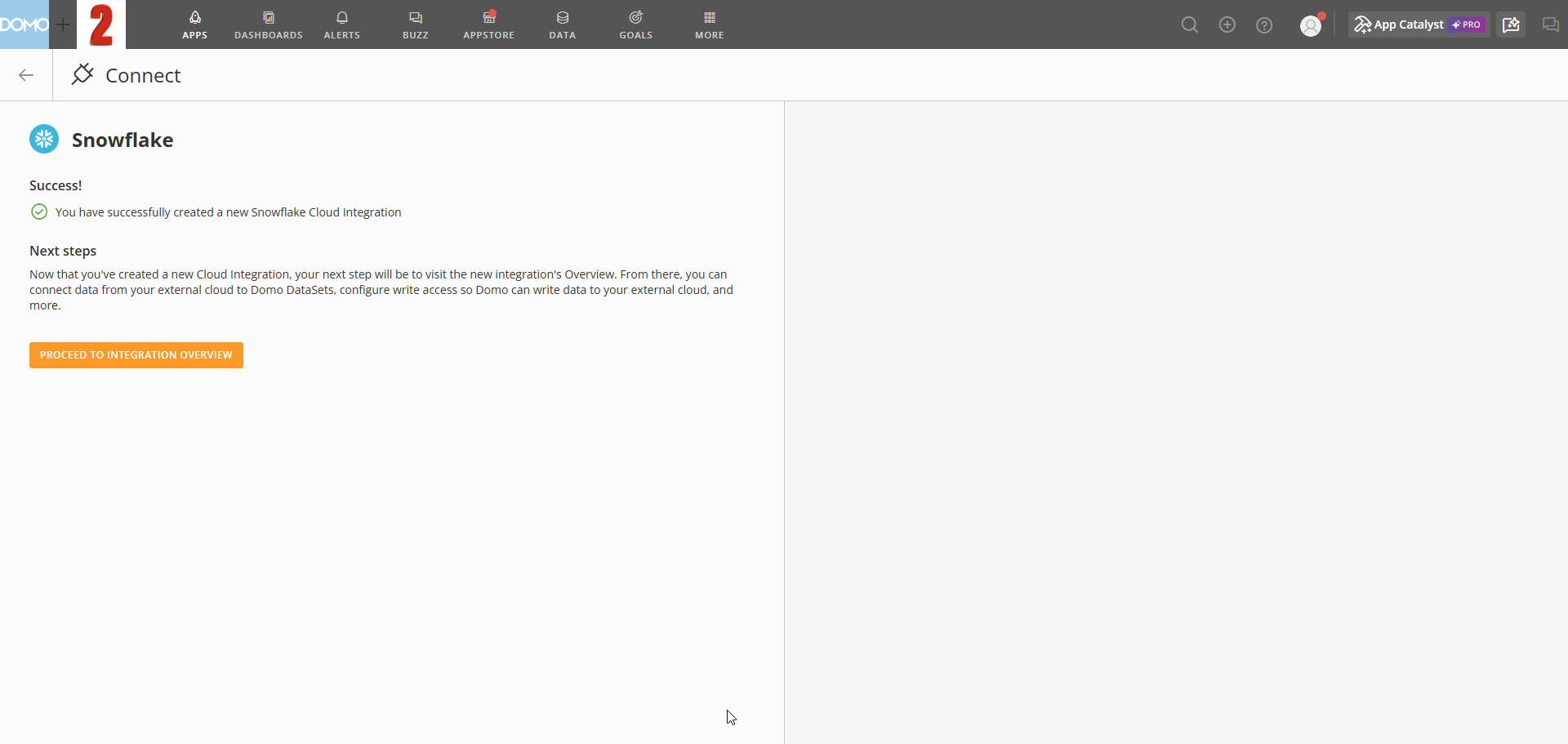Open Buzz chat section

416,25
